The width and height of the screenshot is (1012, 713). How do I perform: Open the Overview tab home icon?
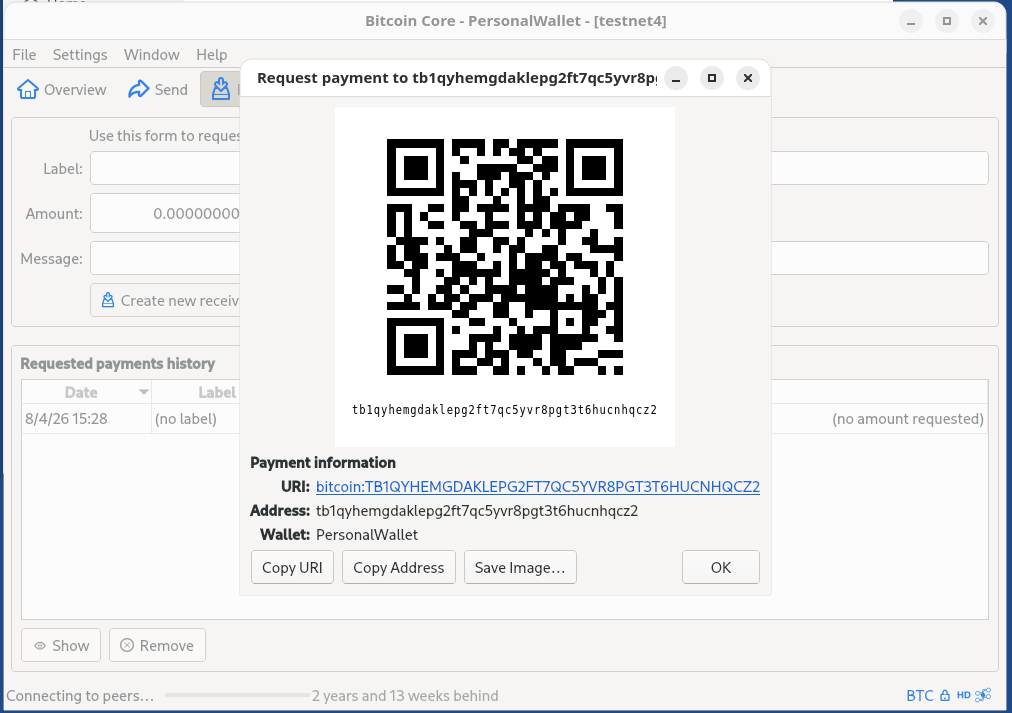[x=28, y=89]
